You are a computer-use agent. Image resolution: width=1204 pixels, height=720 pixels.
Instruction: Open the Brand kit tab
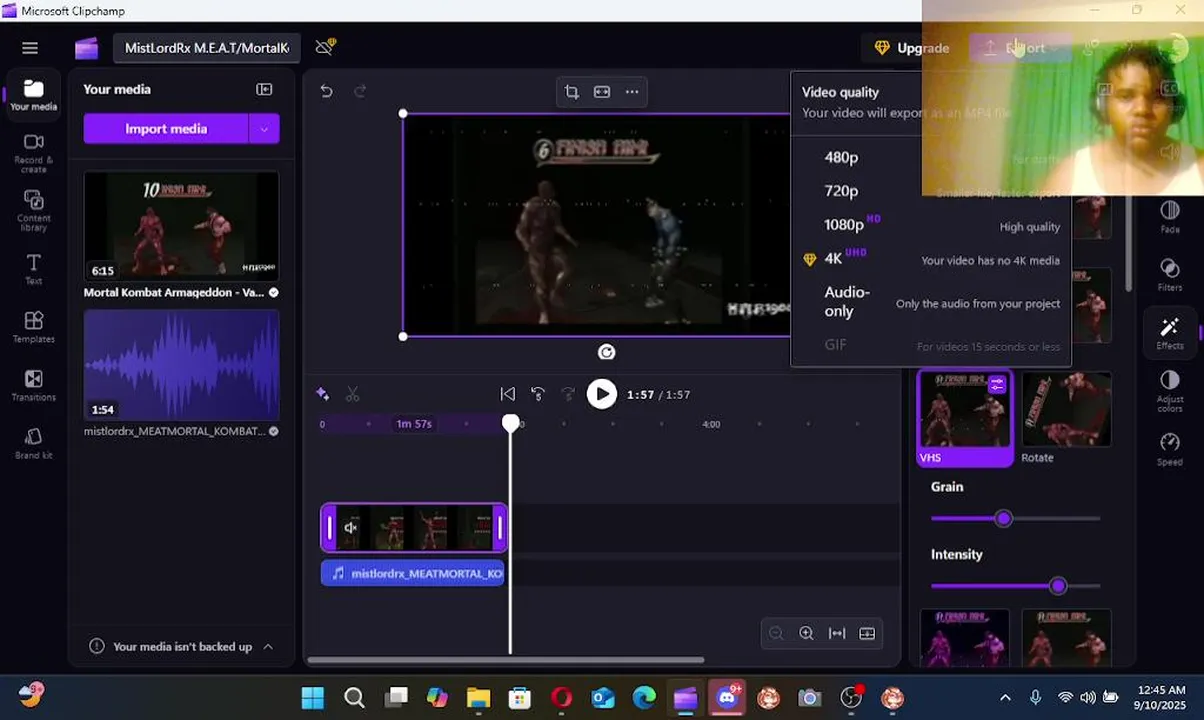33,443
